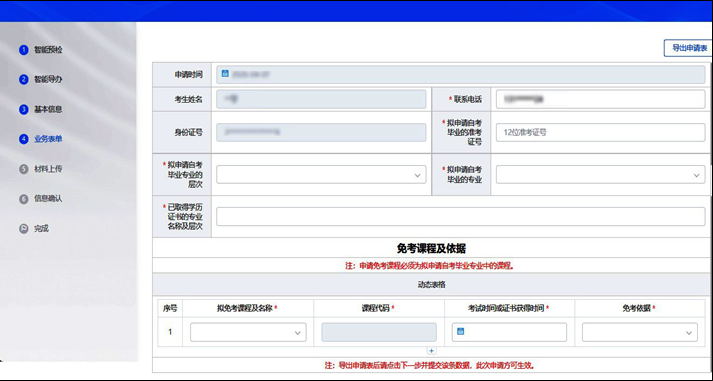
Task: Click the 考生姓名 field
Action: pos(321,99)
